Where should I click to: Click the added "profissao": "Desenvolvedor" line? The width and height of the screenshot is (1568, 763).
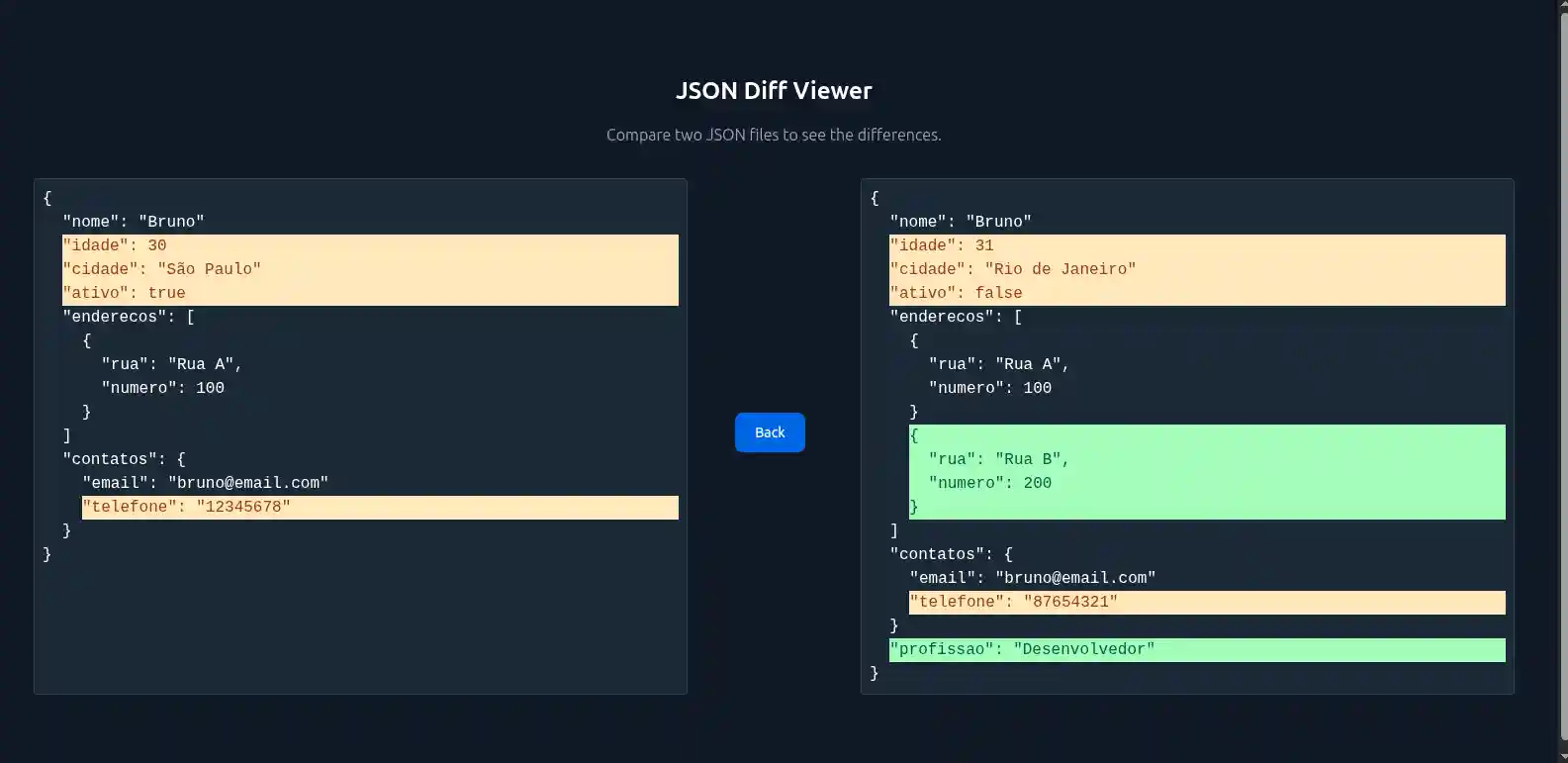coord(1022,649)
